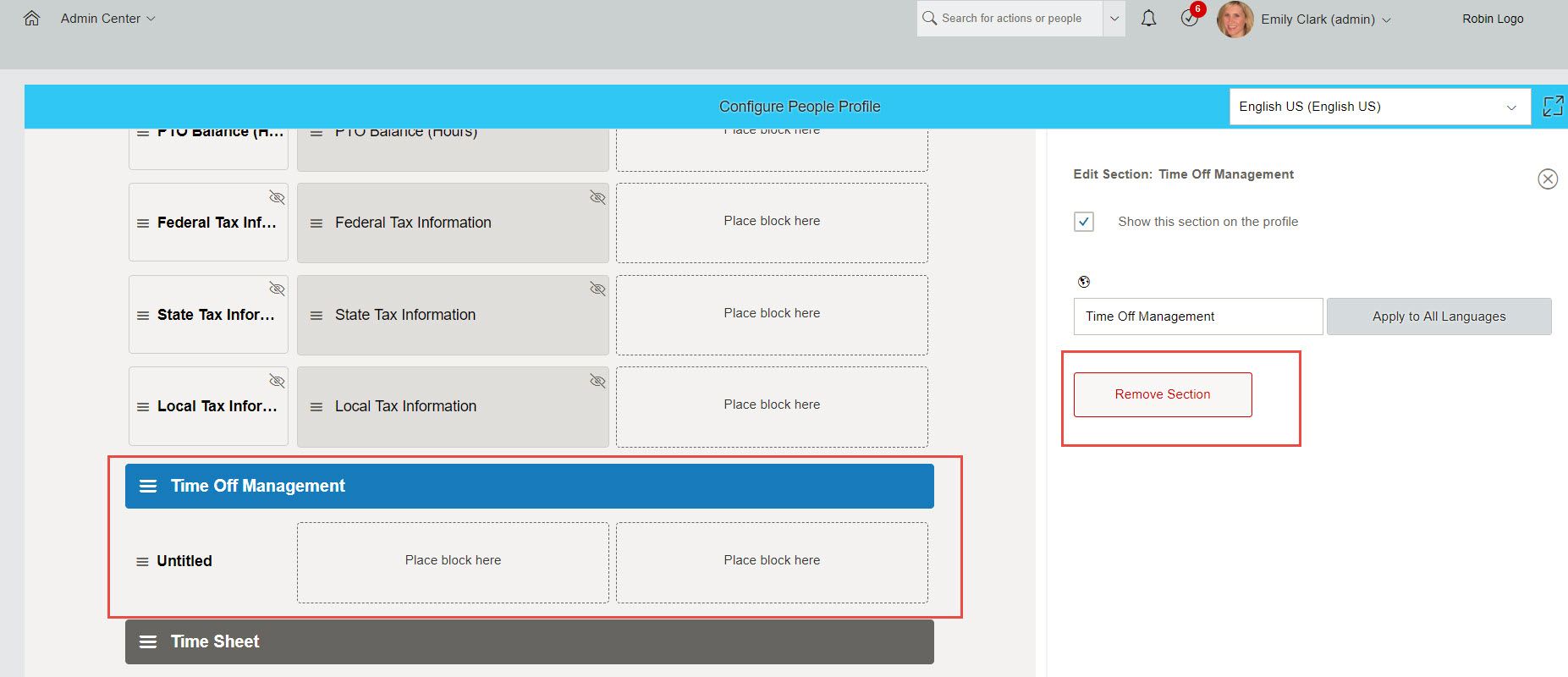Open the Emily Clark (admin) user menu
Viewport: 1568px width, 677px height.
tap(1325, 19)
